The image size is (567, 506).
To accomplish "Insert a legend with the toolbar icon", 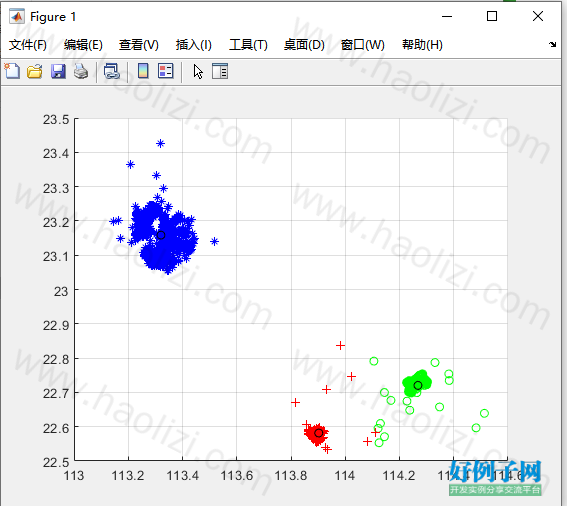I will pyautogui.click(x=166, y=71).
